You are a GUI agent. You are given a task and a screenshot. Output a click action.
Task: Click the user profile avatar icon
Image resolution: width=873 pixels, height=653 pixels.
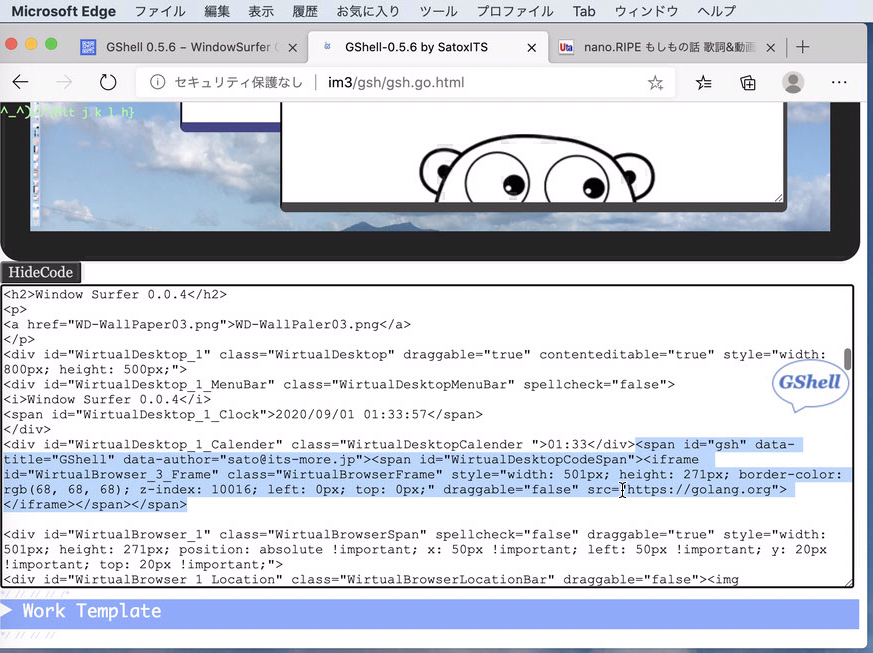[x=793, y=83]
